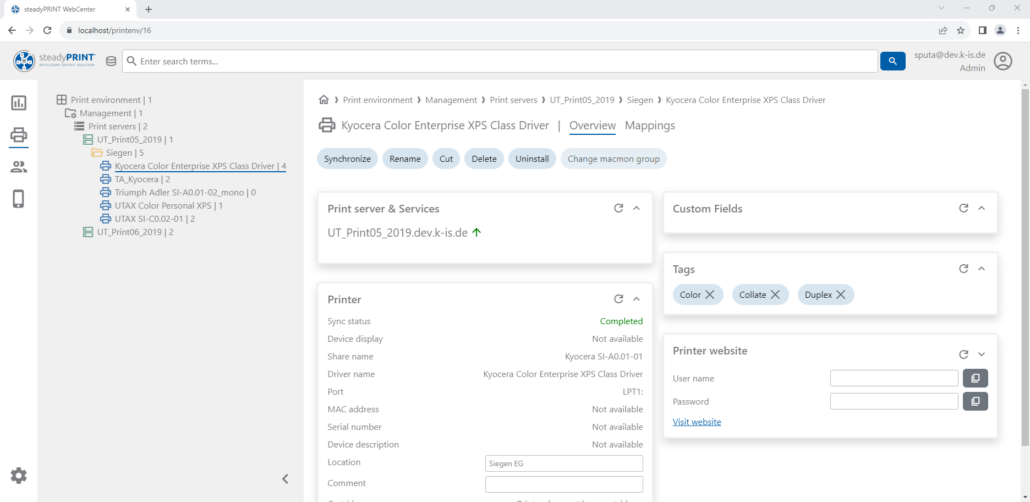The height and width of the screenshot is (502, 1030).
Task: Reload the browser page
Action: point(47,30)
